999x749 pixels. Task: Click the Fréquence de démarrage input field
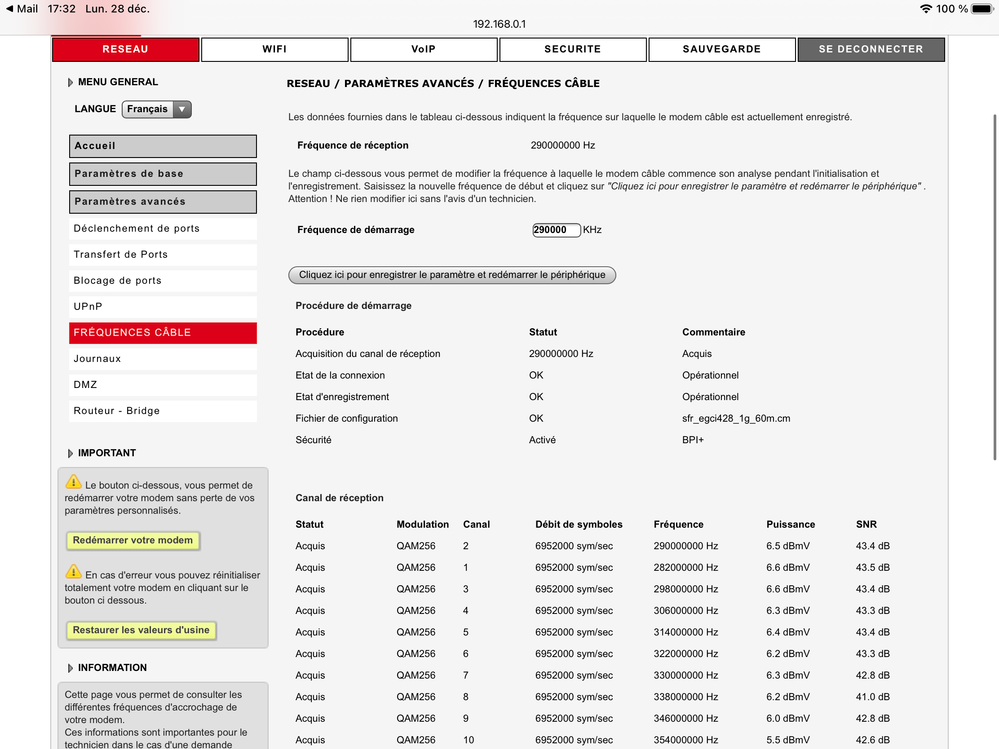[x=556, y=229]
